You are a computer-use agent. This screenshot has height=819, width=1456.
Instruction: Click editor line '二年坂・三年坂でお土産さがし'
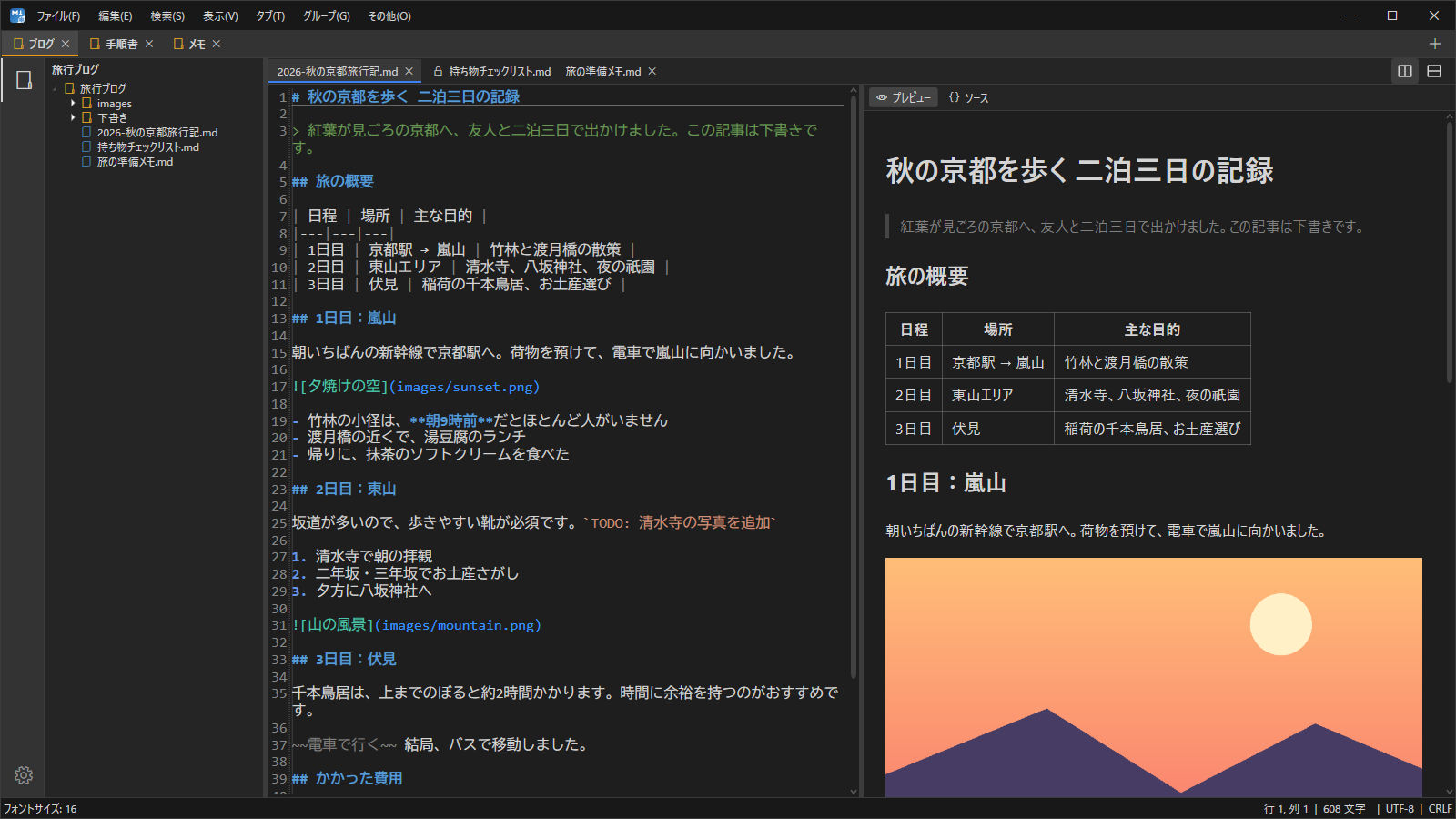tap(417, 573)
